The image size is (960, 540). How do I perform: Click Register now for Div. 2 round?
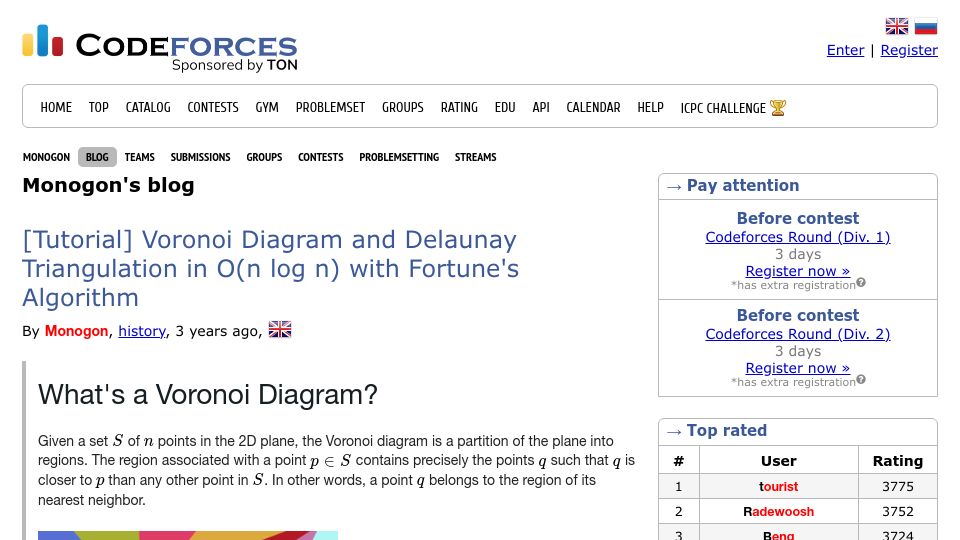pyautogui.click(x=798, y=368)
